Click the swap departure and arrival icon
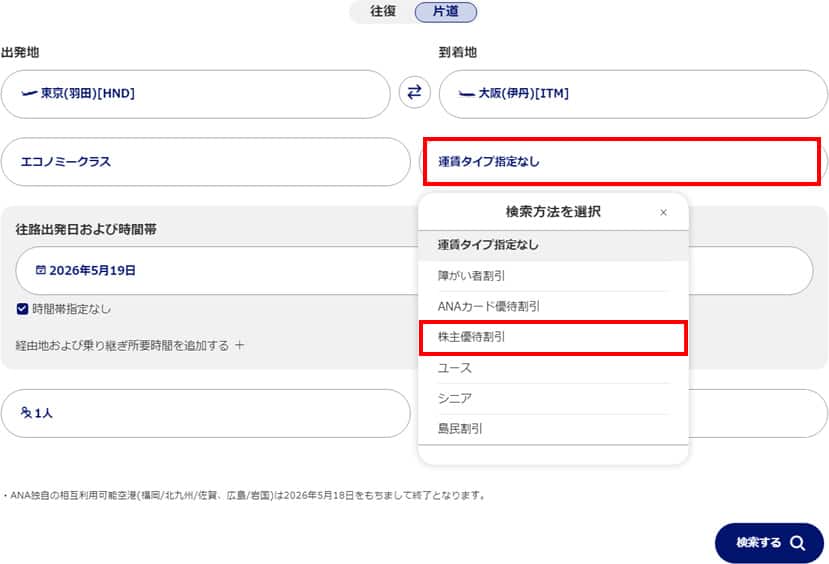829x564 pixels. point(414,93)
